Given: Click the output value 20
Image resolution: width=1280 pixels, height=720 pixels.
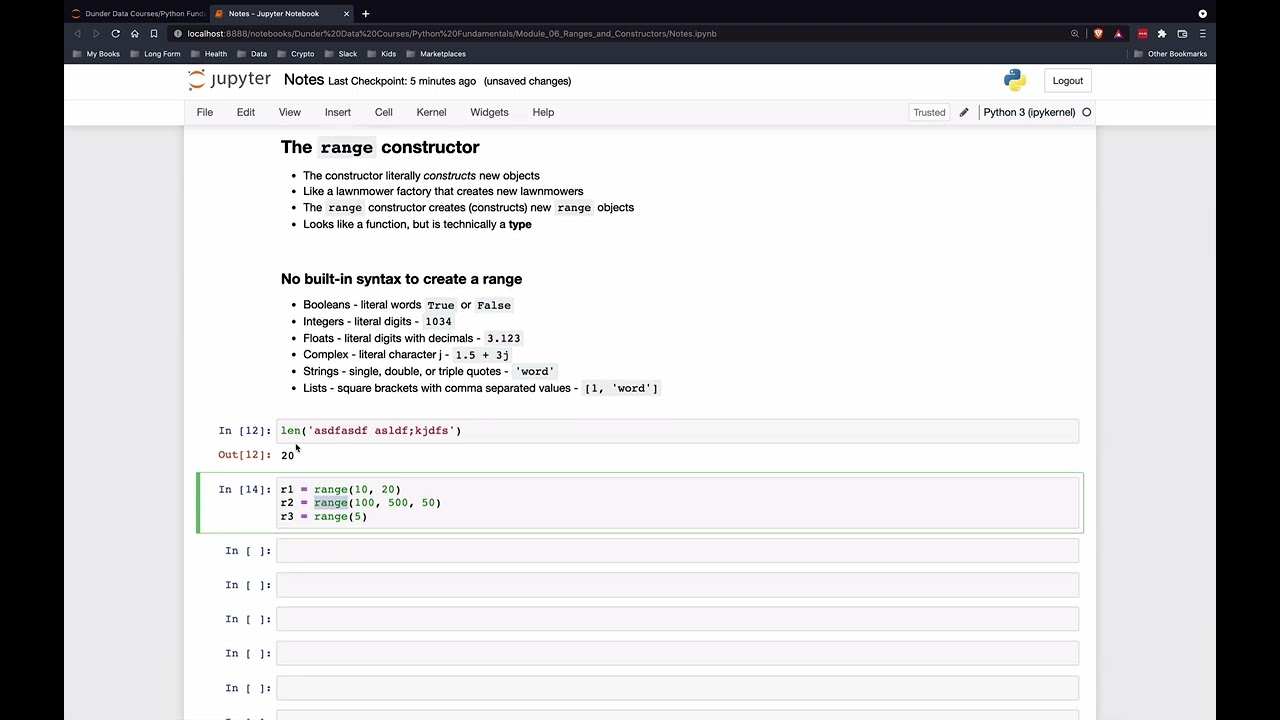Looking at the screenshot, I should pyautogui.click(x=287, y=456).
